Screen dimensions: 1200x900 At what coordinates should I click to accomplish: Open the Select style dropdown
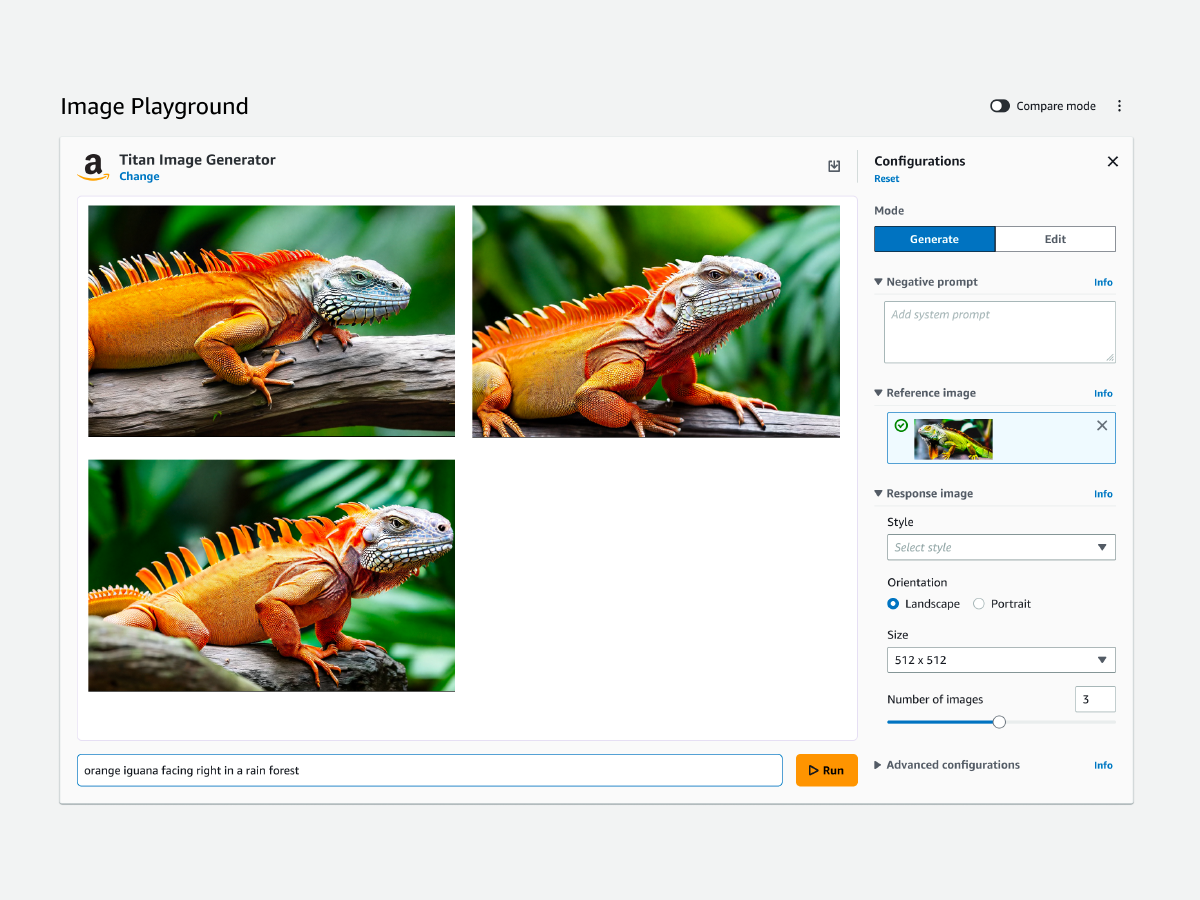(1000, 548)
